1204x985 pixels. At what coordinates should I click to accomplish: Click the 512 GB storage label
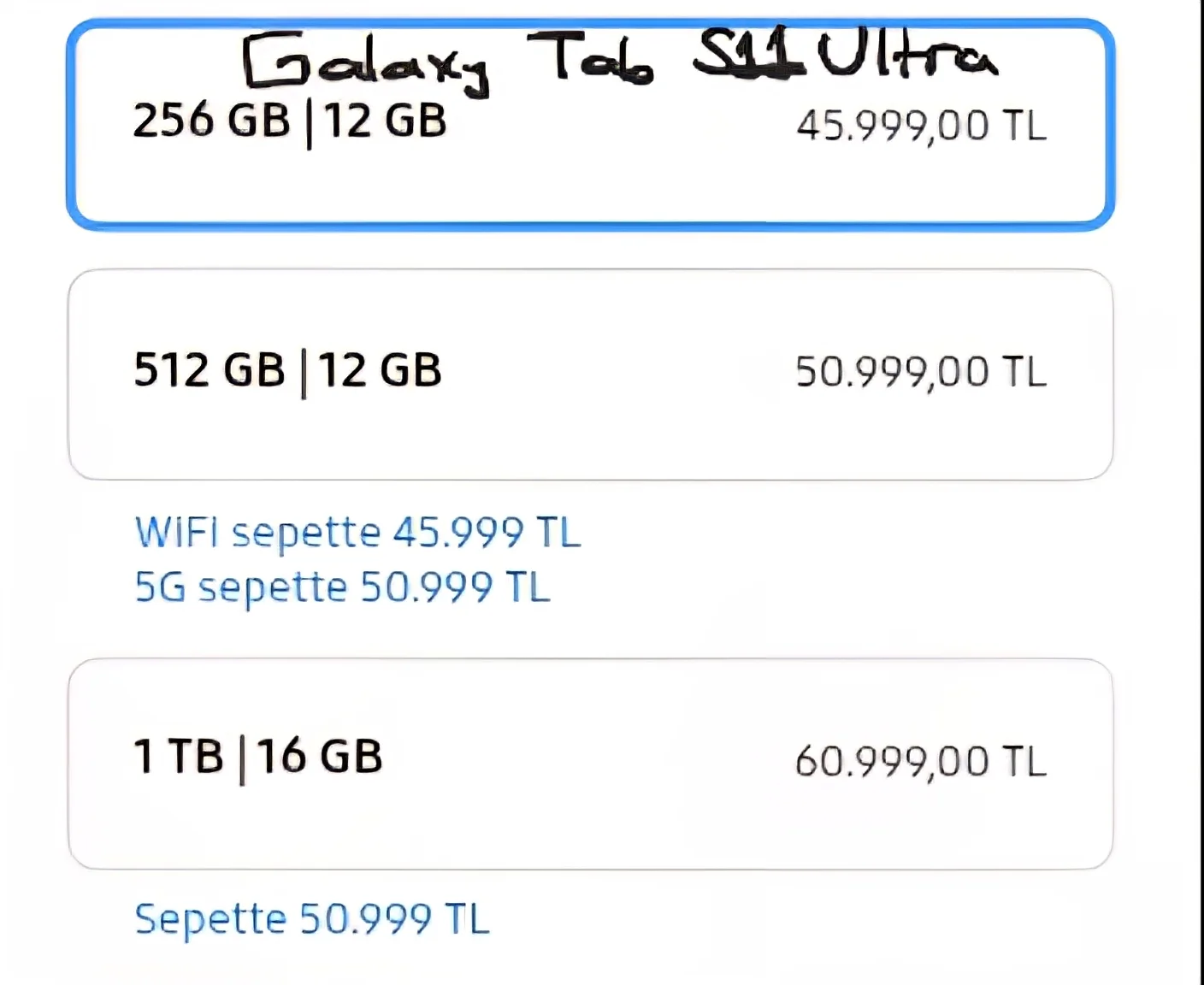click(210, 370)
